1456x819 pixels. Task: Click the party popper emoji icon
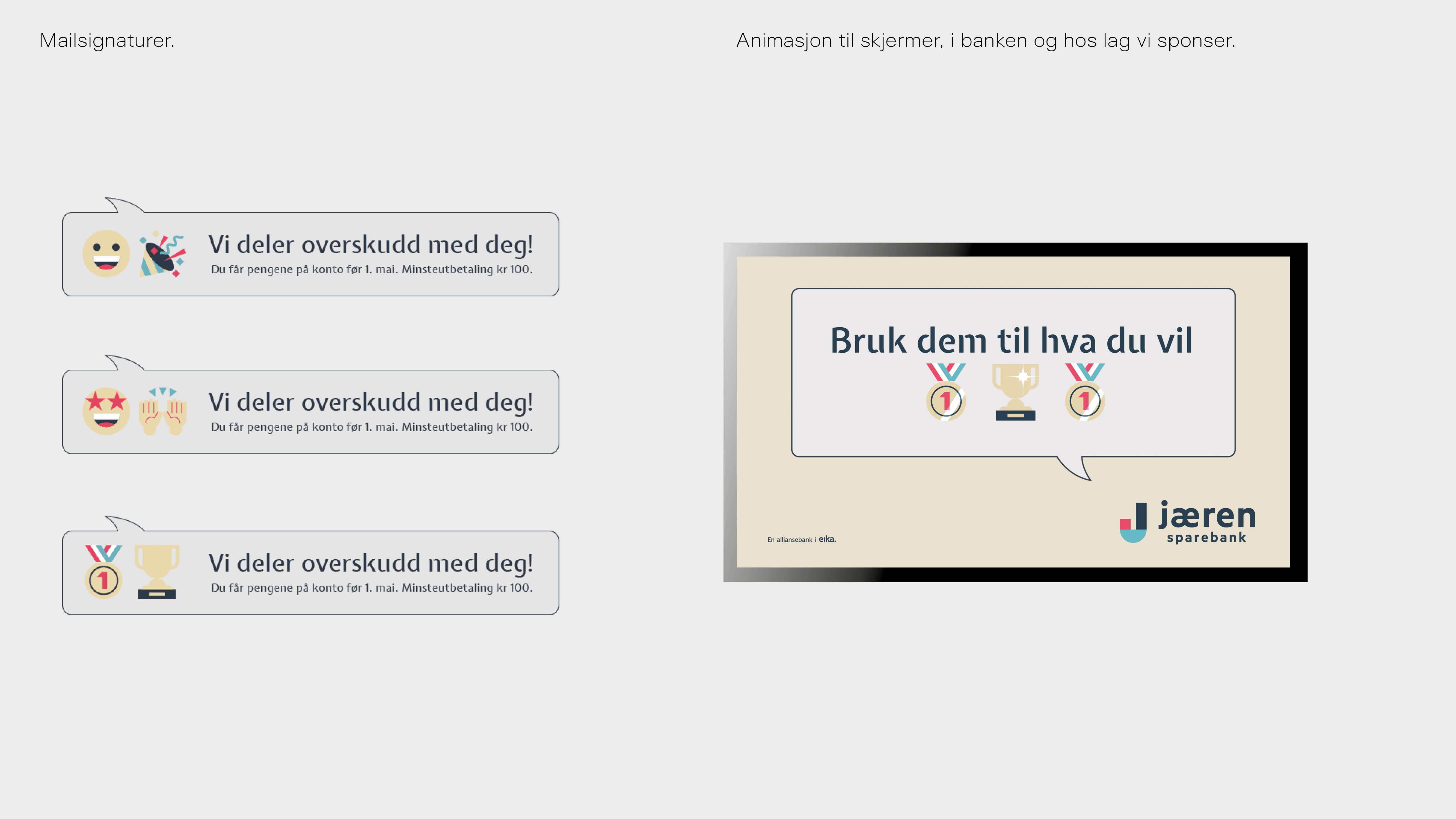tap(162, 253)
